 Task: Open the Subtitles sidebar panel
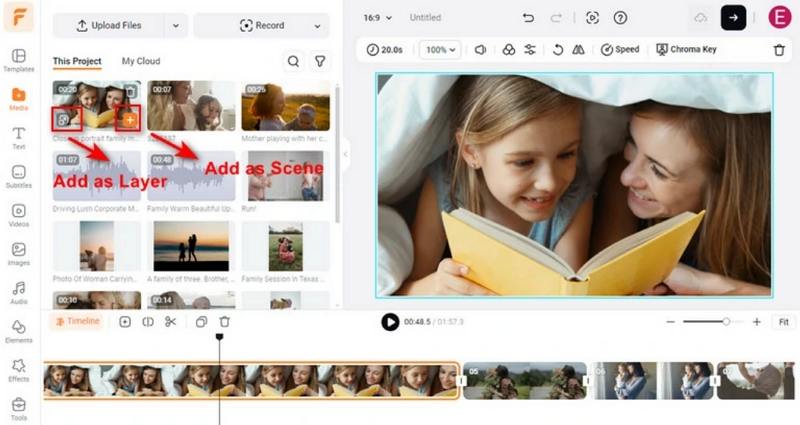18,177
